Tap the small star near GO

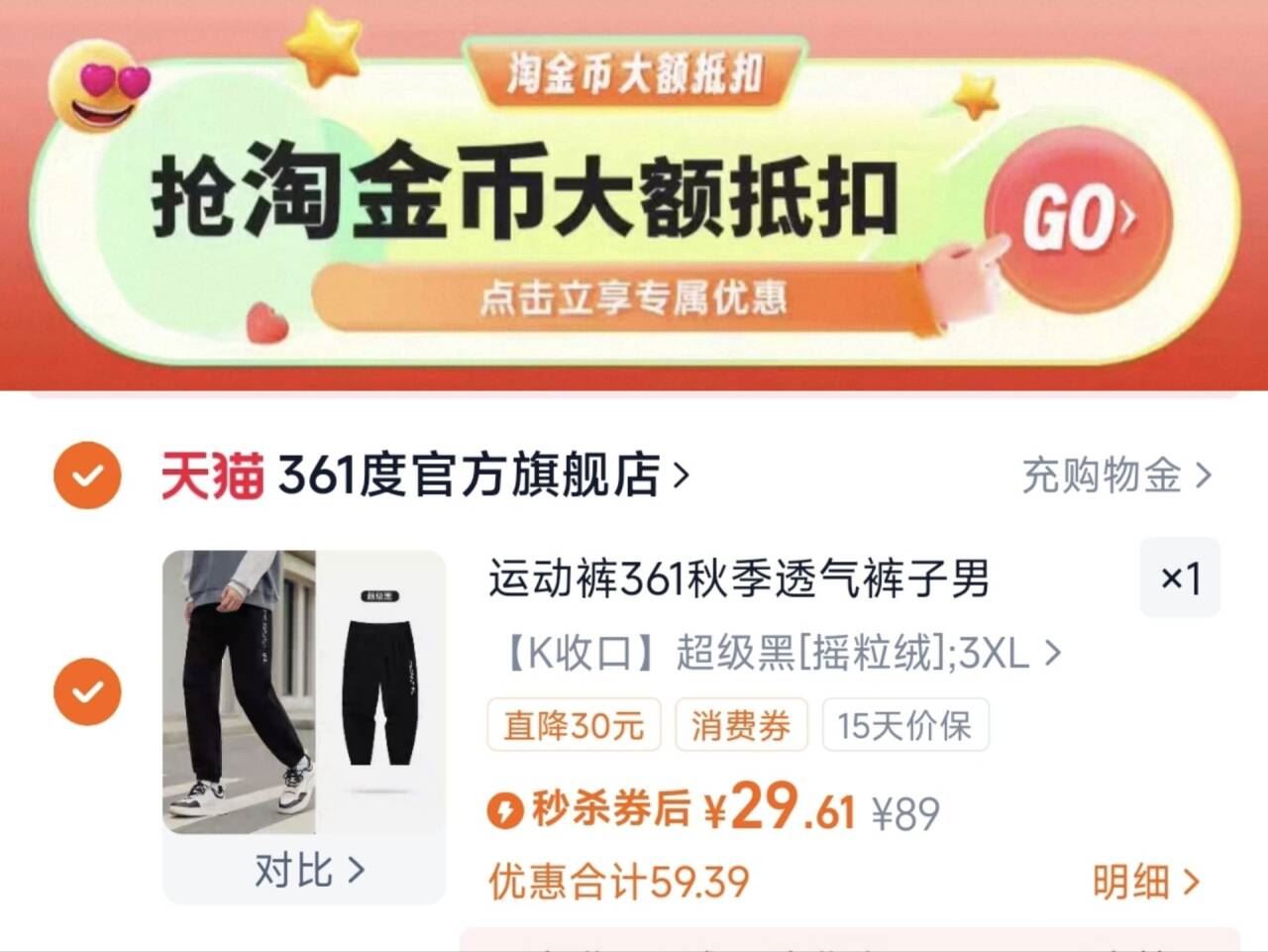tap(975, 97)
